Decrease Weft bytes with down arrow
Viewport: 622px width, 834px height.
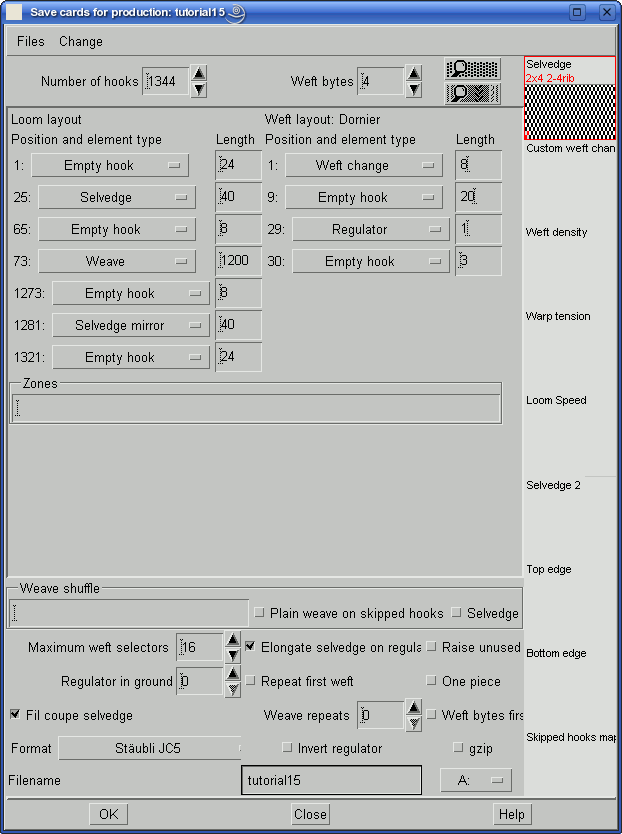pos(414,90)
